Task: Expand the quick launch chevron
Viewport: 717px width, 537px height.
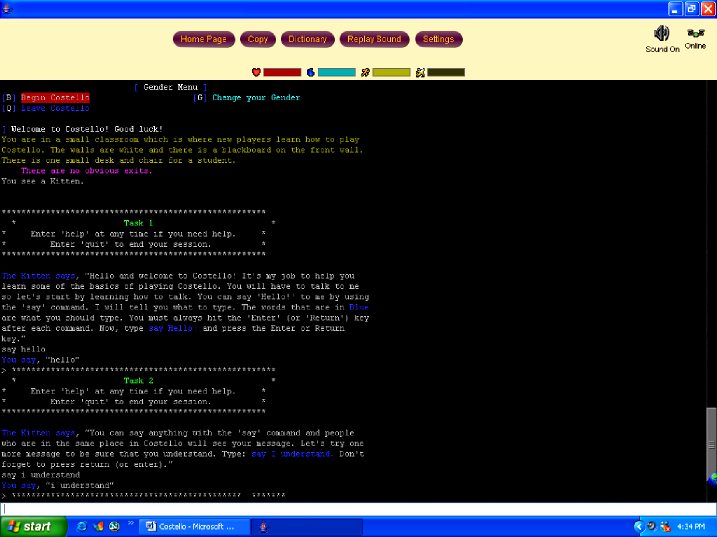Action: click(x=130, y=523)
